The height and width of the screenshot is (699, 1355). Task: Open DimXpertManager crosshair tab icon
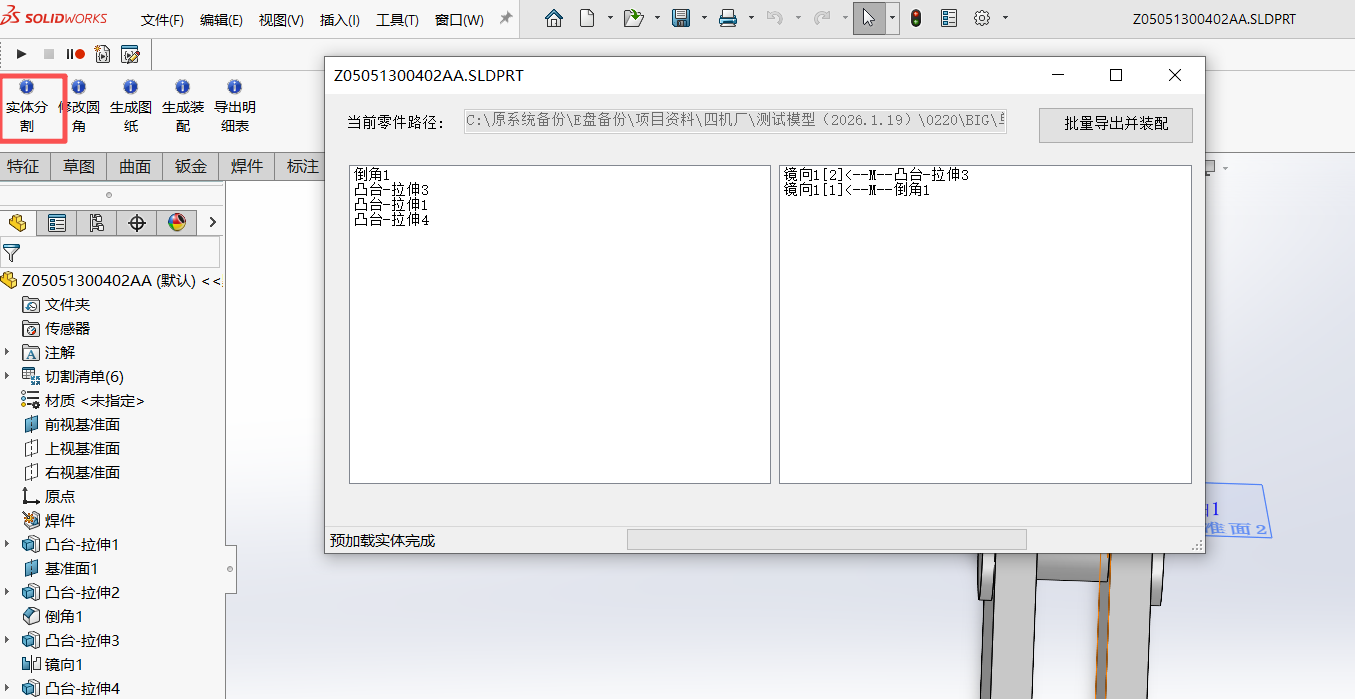click(137, 222)
